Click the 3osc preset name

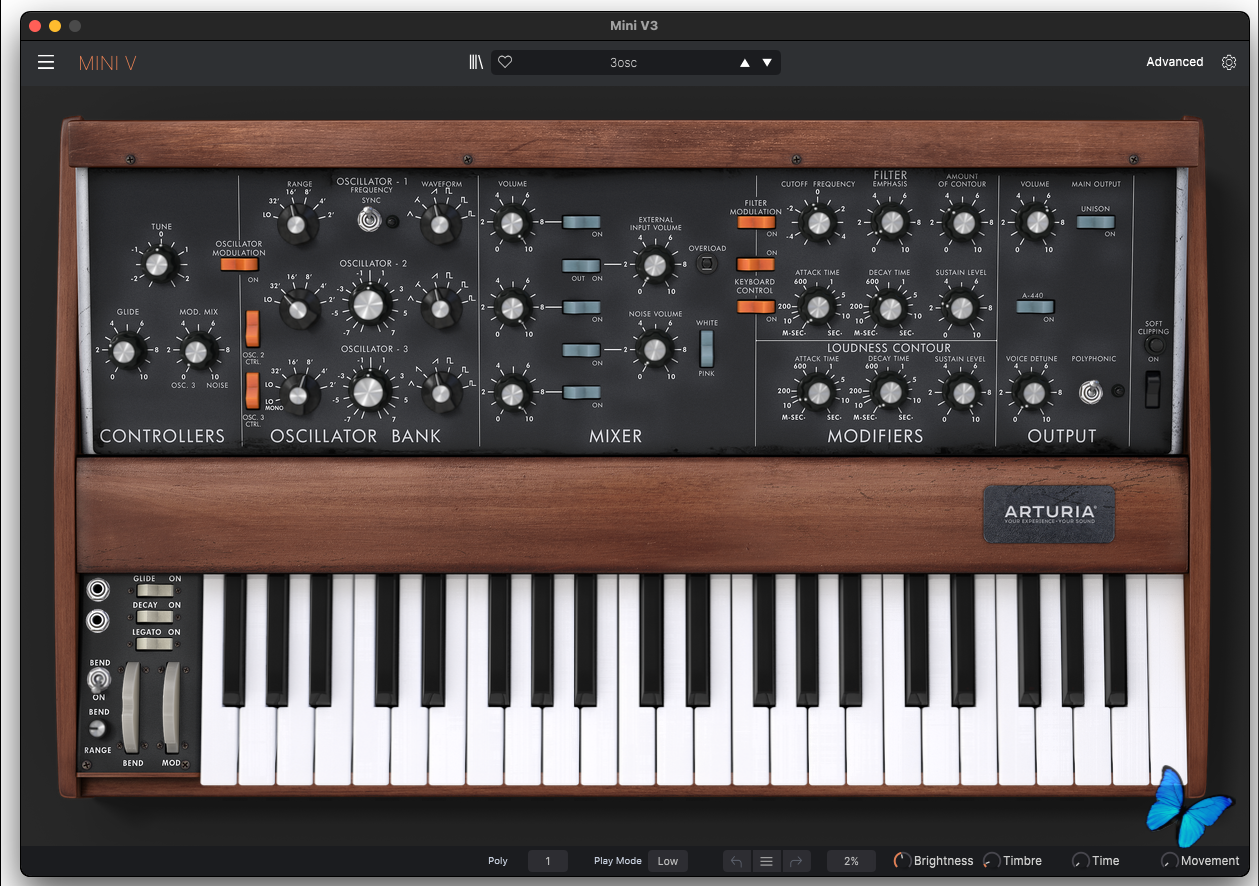point(623,63)
